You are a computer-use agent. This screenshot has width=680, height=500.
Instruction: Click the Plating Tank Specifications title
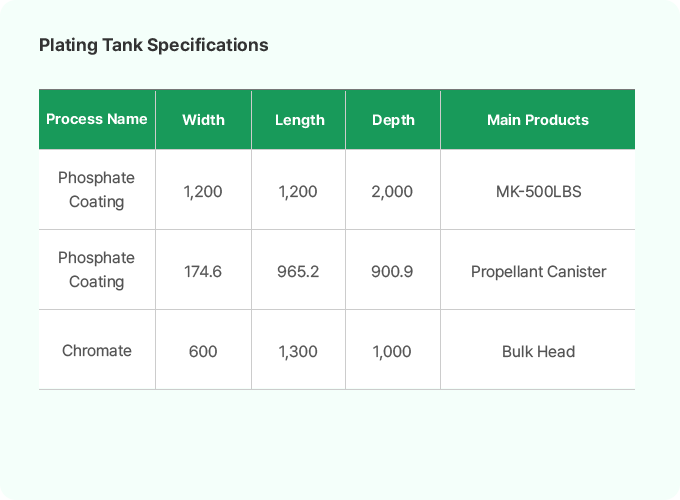(153, 45)
